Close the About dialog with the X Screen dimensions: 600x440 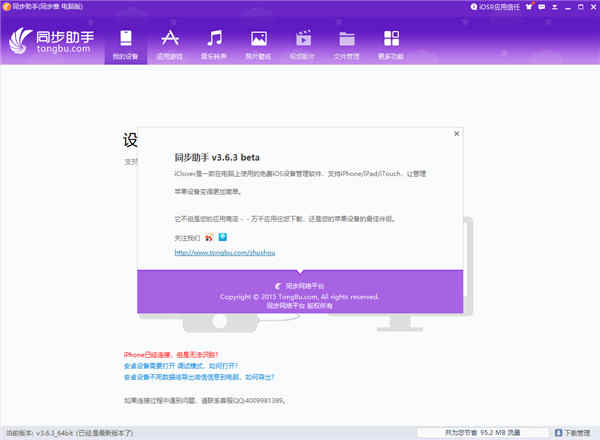tap(457, 134)
